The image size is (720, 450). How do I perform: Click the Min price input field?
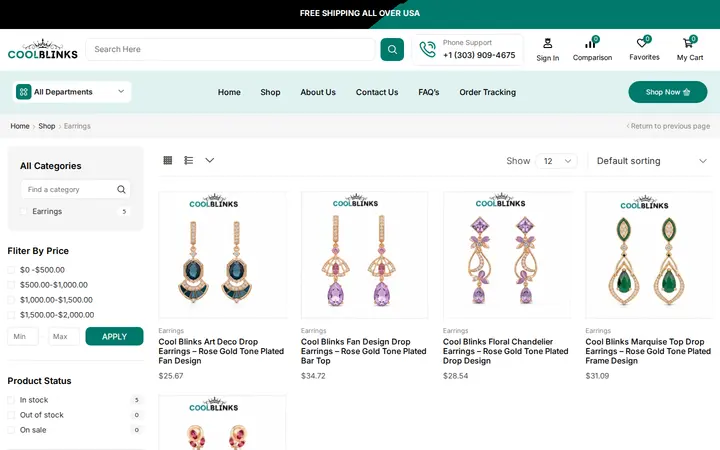(x=23, y=337)
